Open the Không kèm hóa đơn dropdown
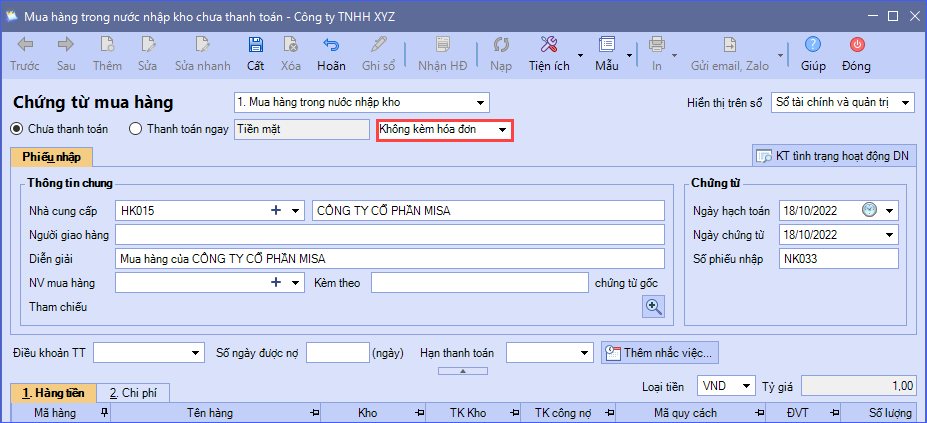This screenshot has height=423, width=927. coord(503,130)
